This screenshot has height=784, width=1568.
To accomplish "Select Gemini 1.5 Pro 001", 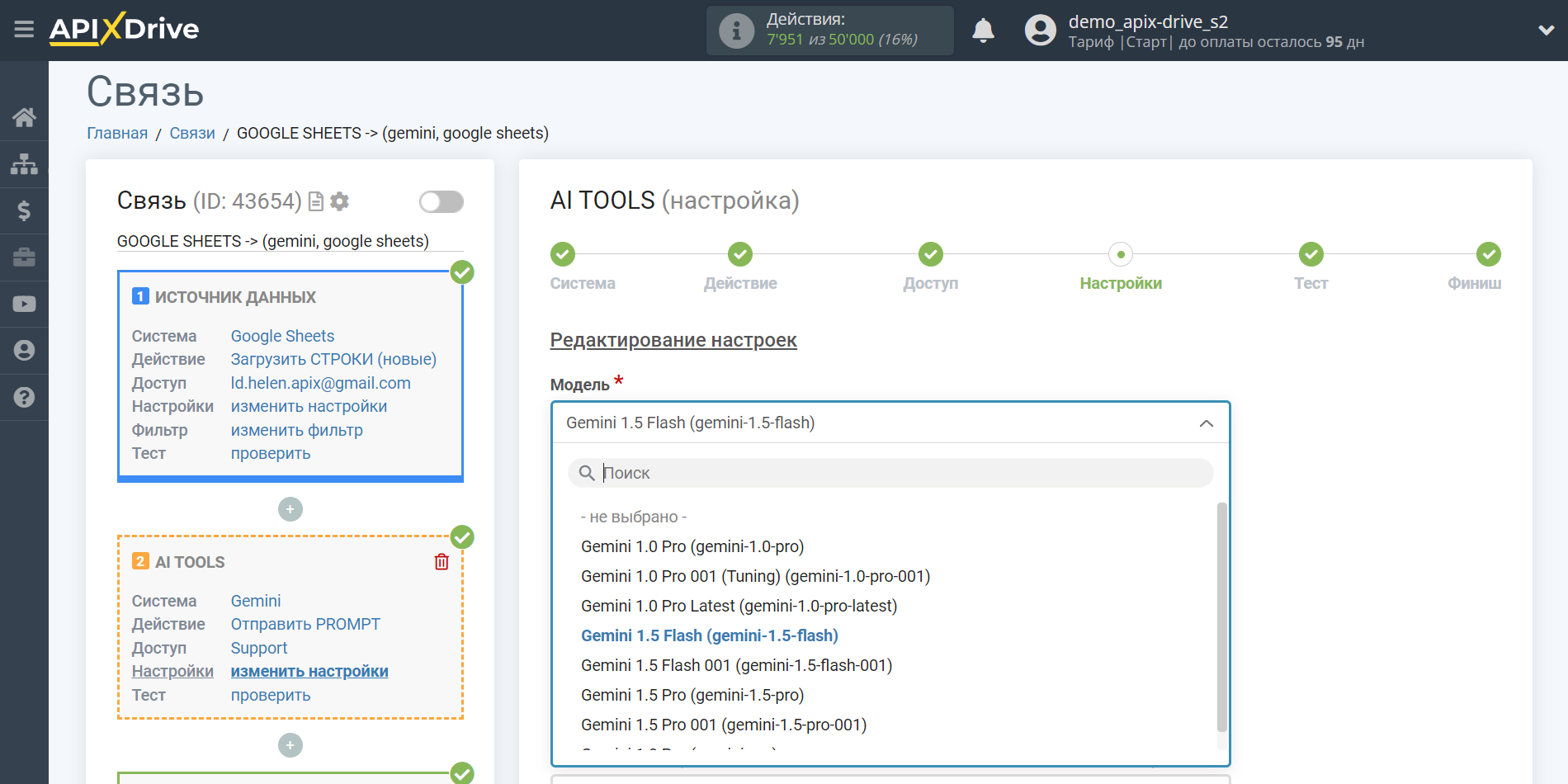I will point(724,725).
